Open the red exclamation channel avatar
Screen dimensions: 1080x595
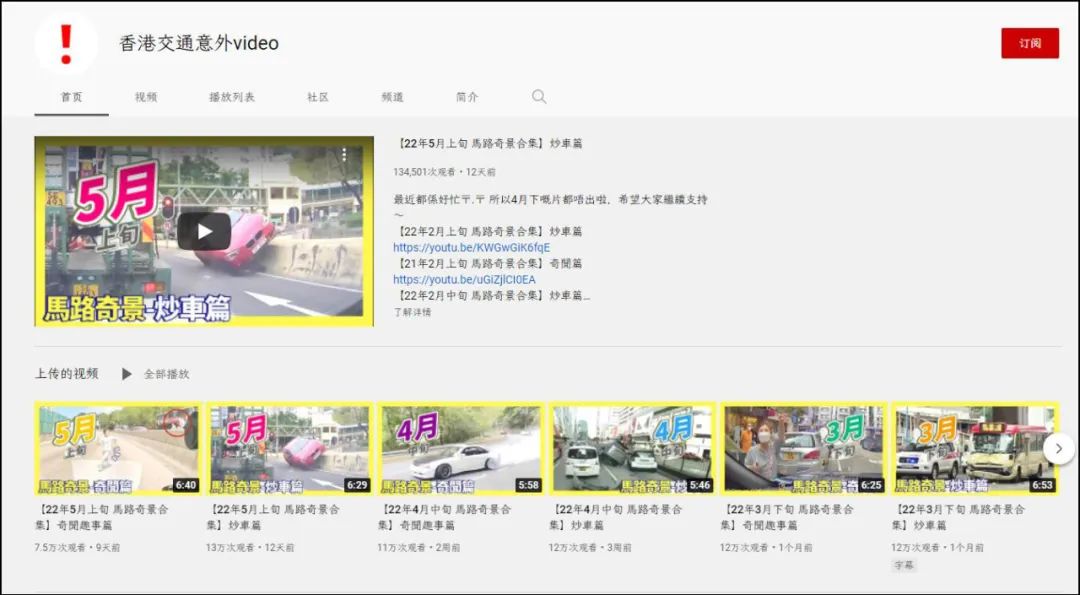point(66,42)
